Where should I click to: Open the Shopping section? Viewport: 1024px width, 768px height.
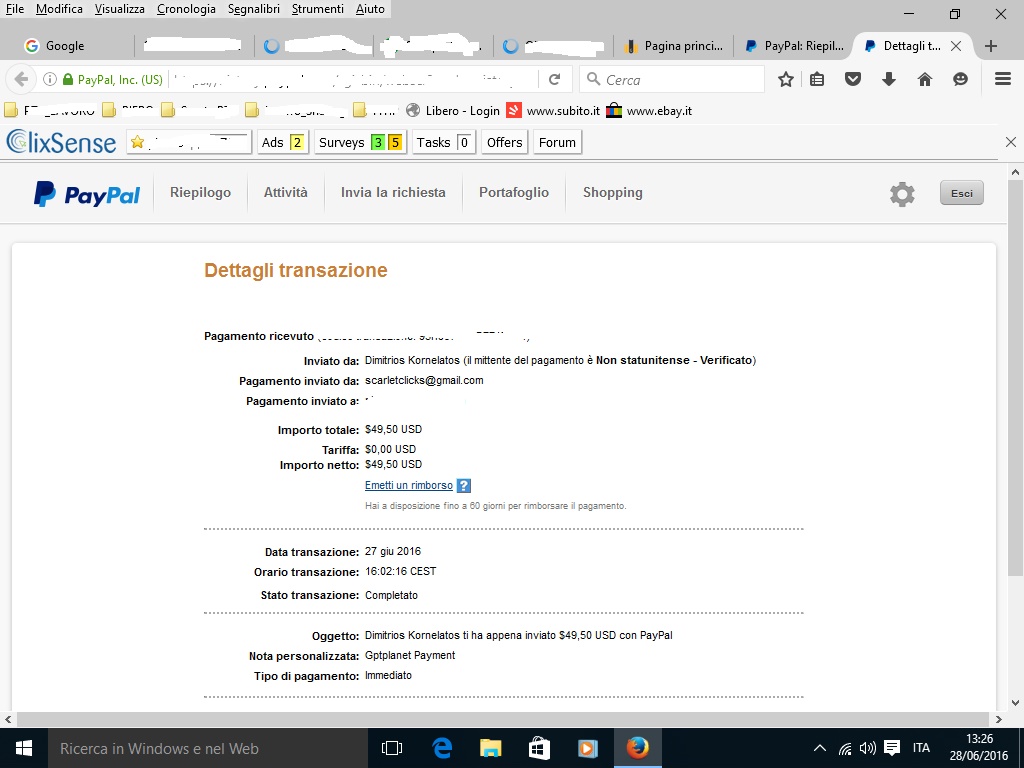tap(613, 193)
